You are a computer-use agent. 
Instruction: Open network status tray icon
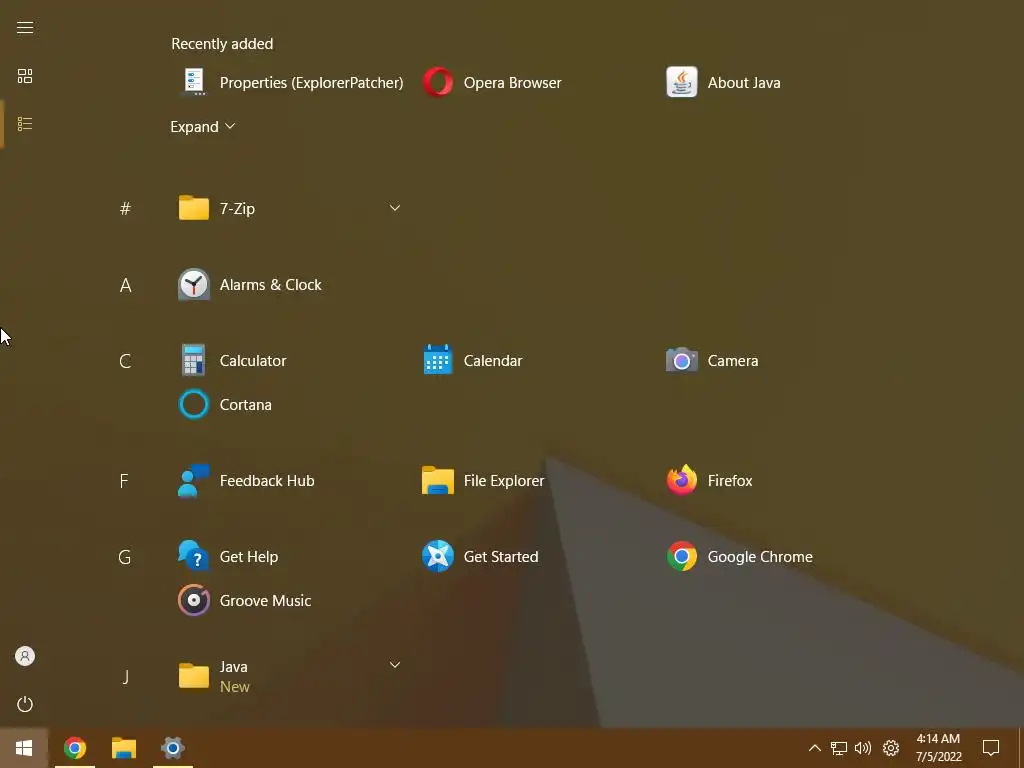click(839, 748)
